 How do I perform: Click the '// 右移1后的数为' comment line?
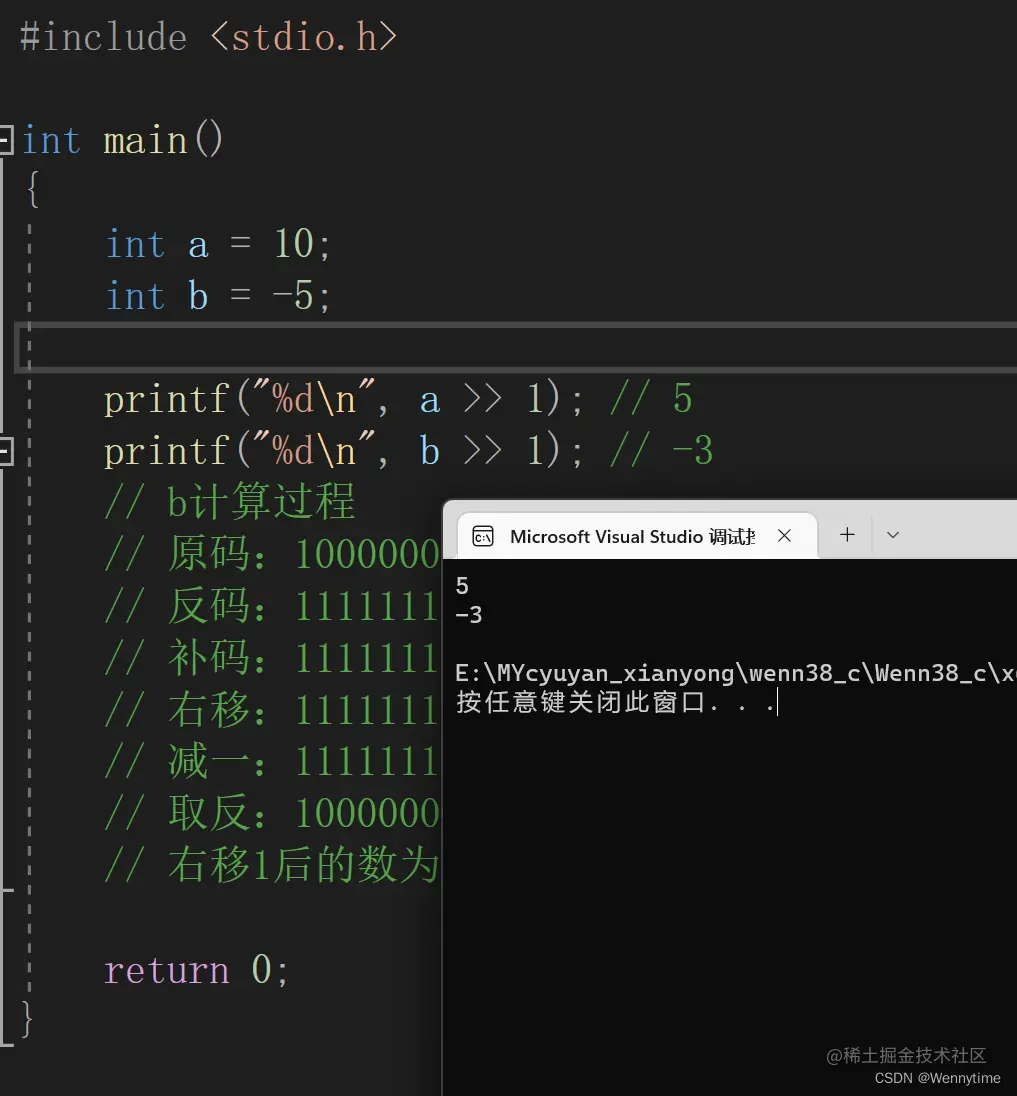(x=272, y=864)
